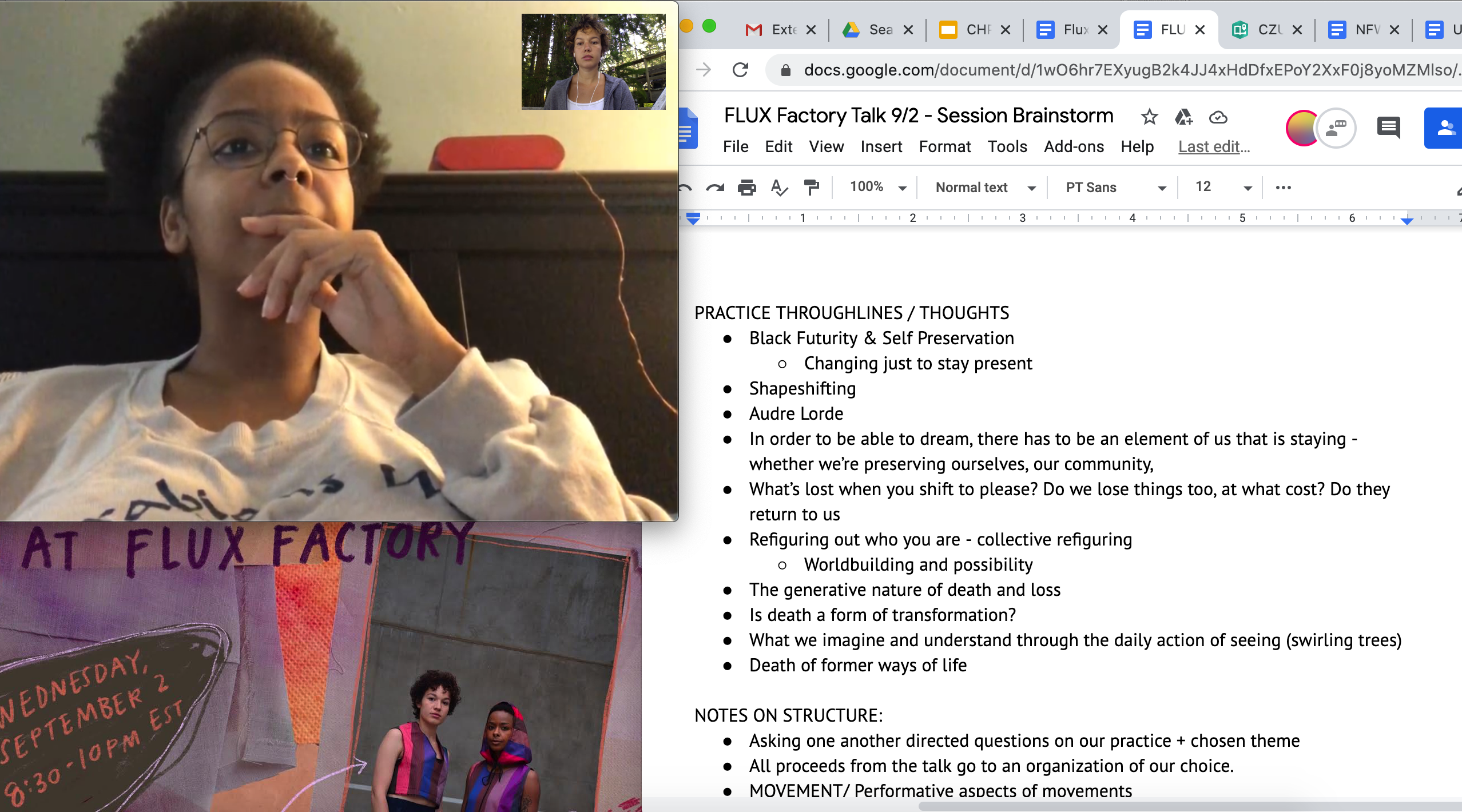Screen dimensions: 1462x812
Task: Click the spell check icon
Action: pyautogui.click(x=779, y=188)
